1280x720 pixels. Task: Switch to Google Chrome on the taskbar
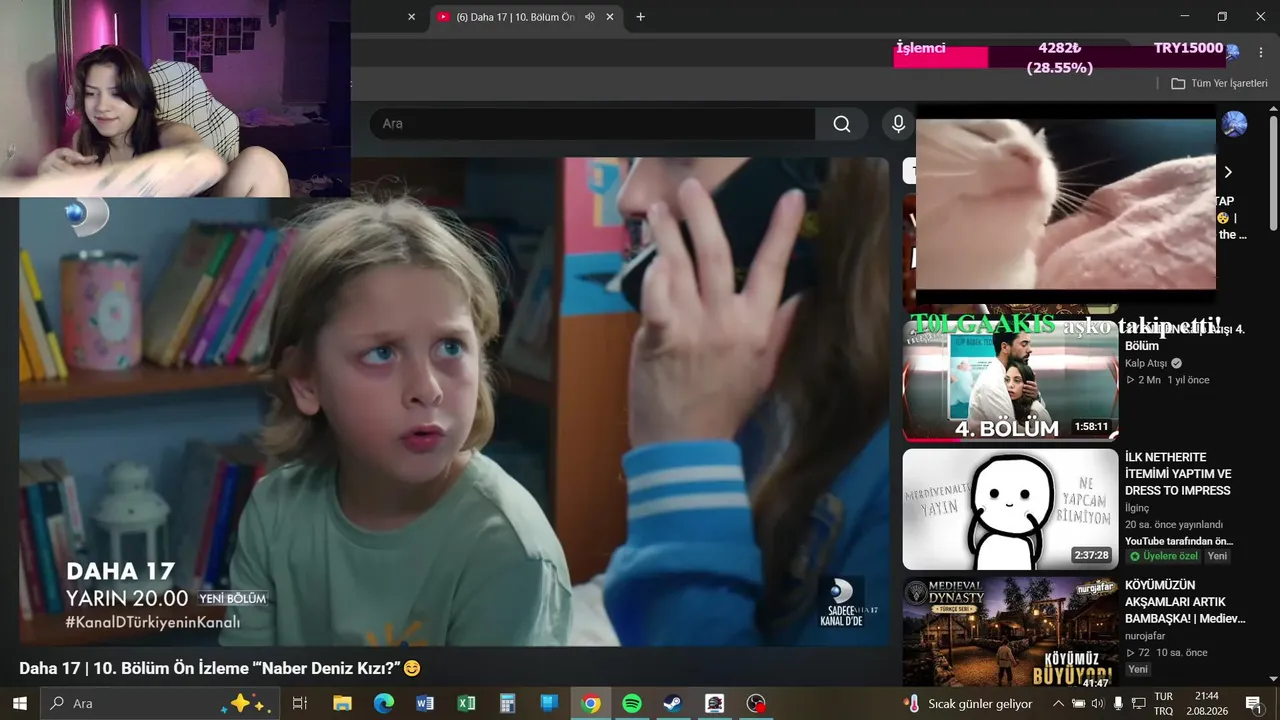pyautogui.click(x=590, y=703)
